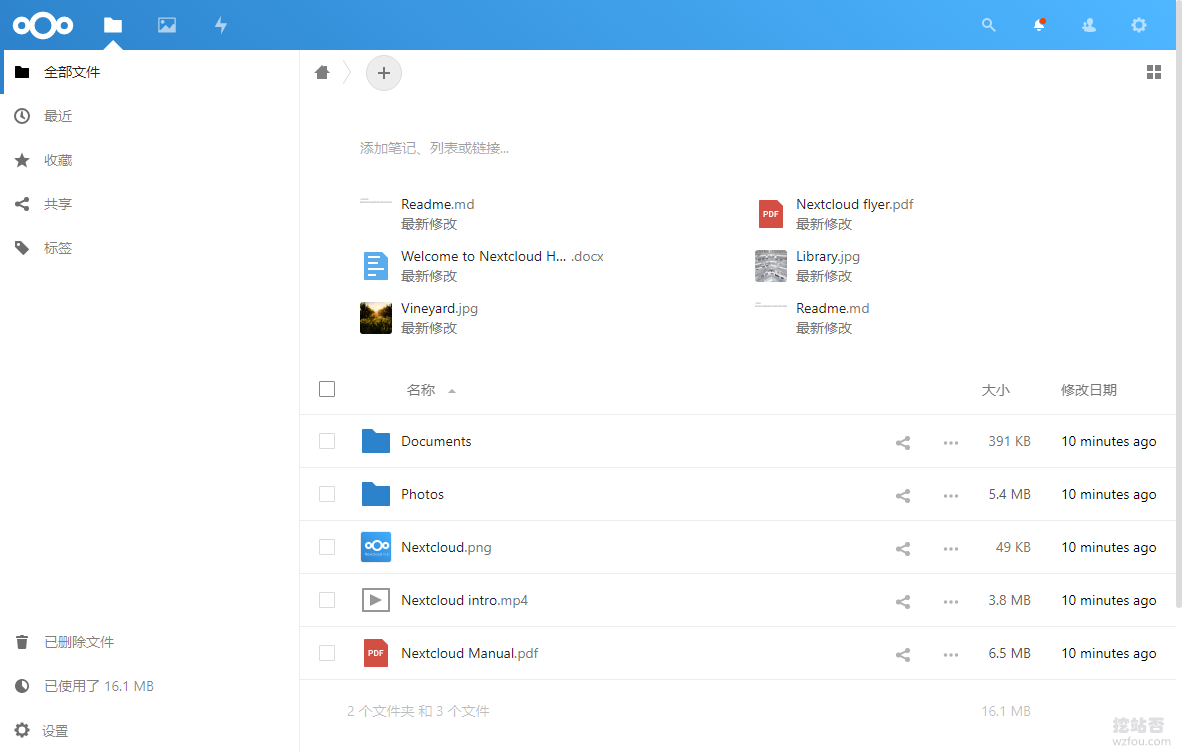Share the Documents folder
The width and height of the screenshot is (1182, 752).
902,442
